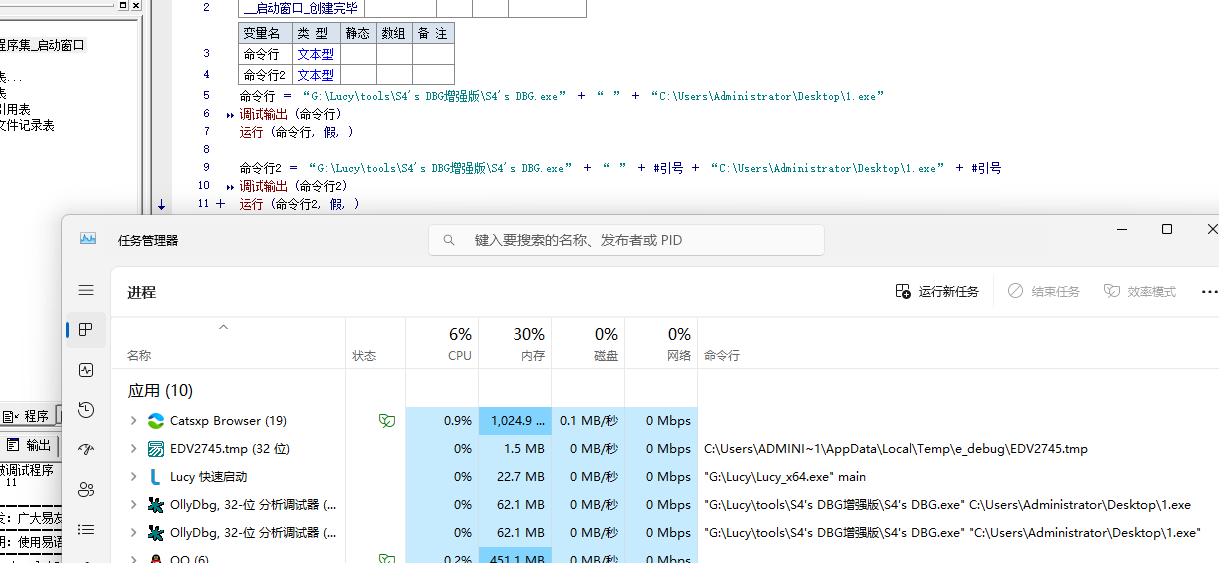
Task: Click efficiency leaf icon on Catsxp Browser row
Action: click(x=386, y=421)
